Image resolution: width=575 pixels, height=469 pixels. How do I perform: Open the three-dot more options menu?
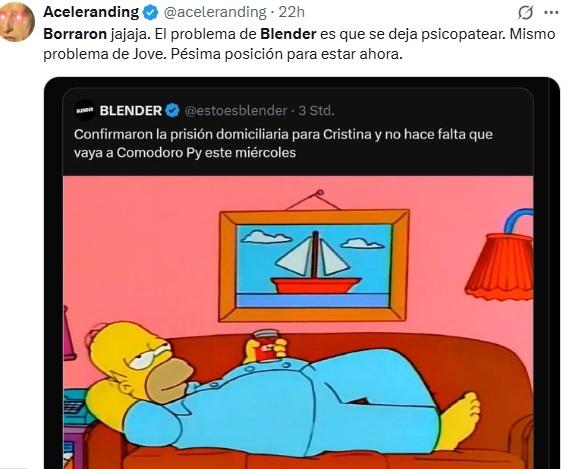(551, 13)
